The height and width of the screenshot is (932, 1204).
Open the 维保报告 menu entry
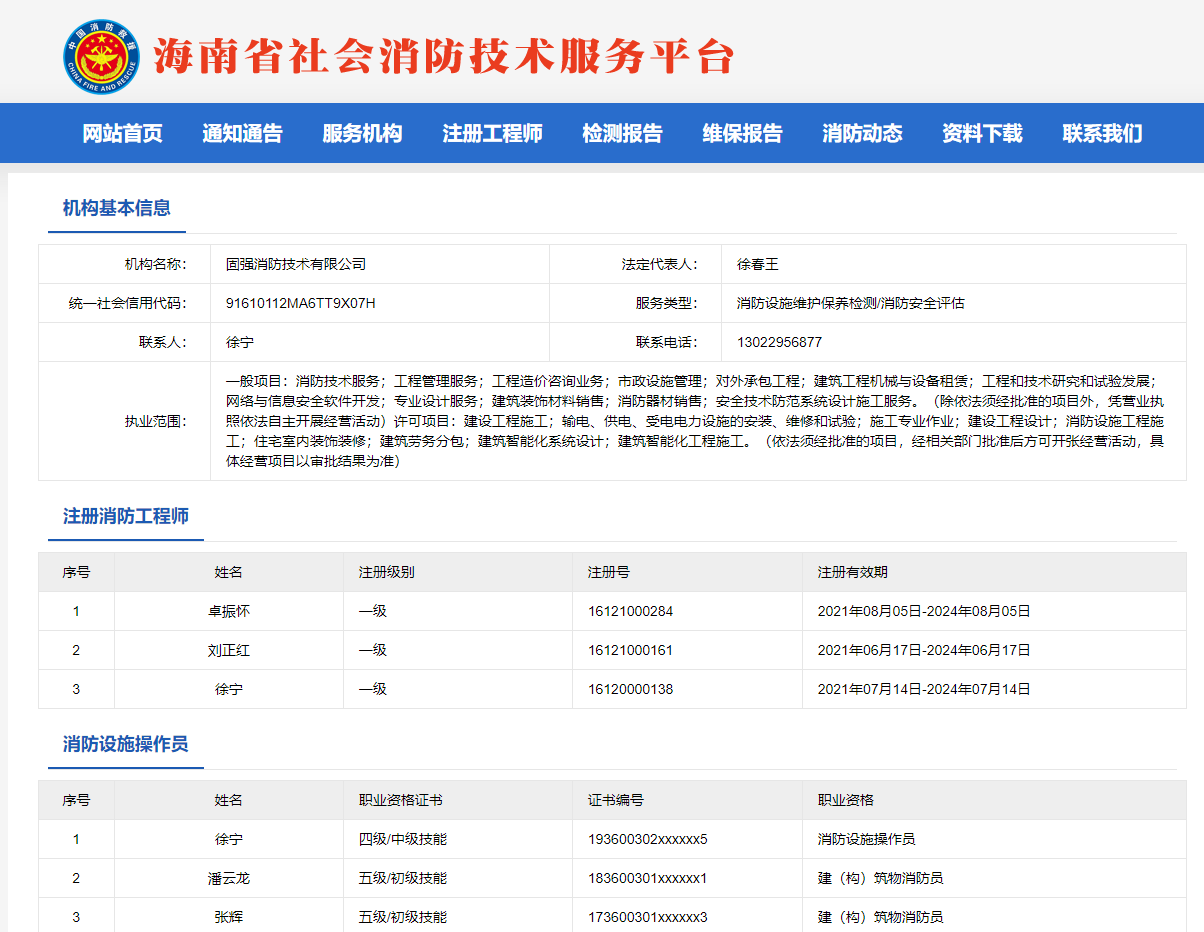(742, 133)
